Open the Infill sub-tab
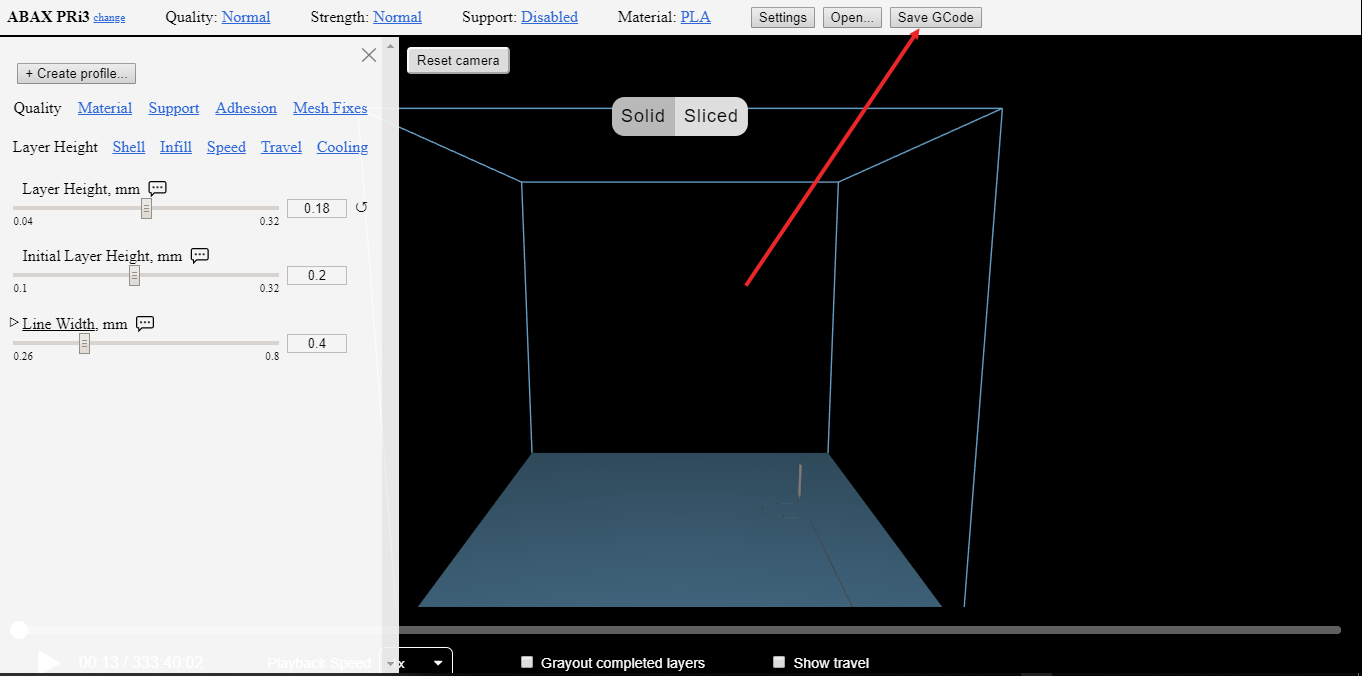This screenshot has height=676, width=1362. pyautogui.click(x=176, y=147)
